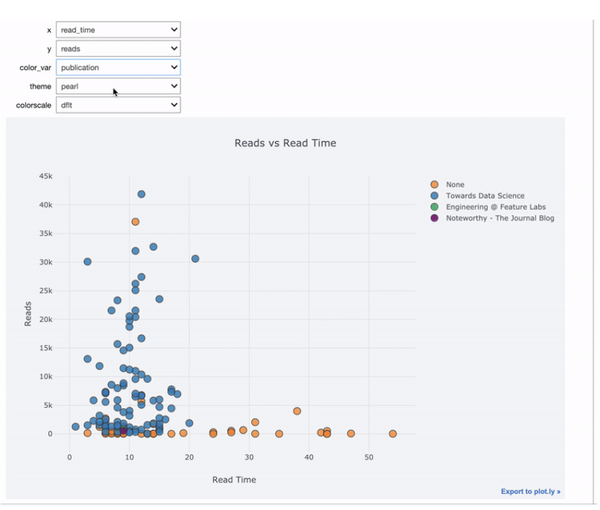Toggle the Towards Data Science blue legend marker
Image resolution: width=600 pixels, height=510 pixels.
tap(434, 196)
